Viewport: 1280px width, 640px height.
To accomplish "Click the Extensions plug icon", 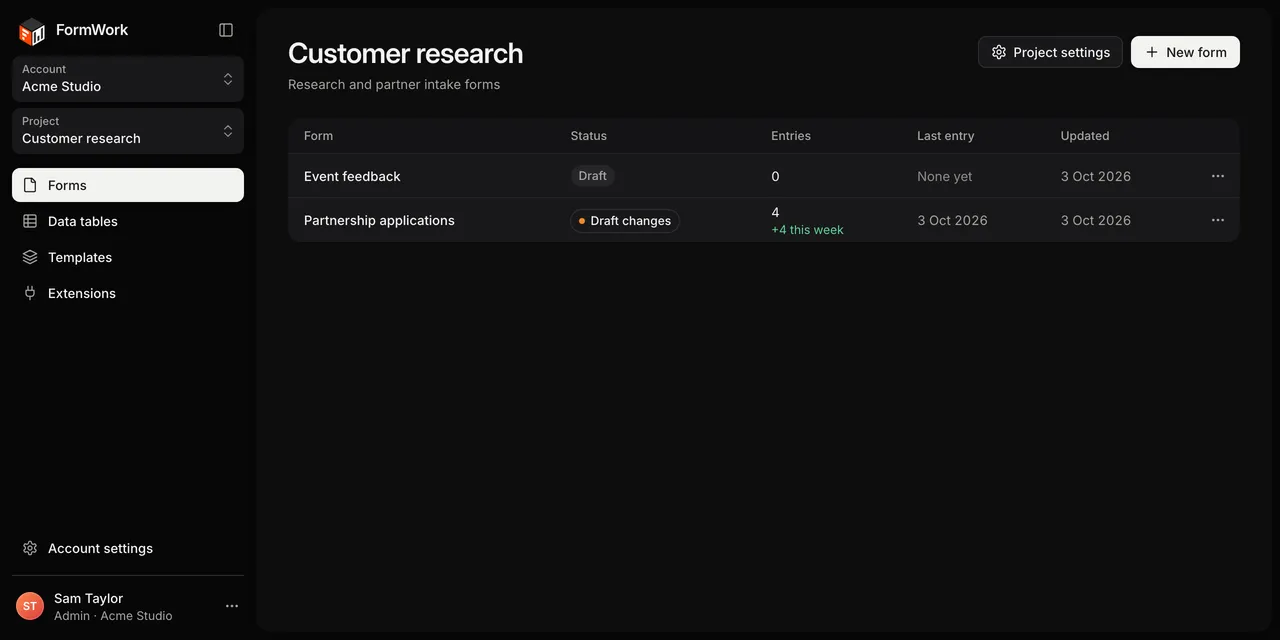I will tap(30, 293).
